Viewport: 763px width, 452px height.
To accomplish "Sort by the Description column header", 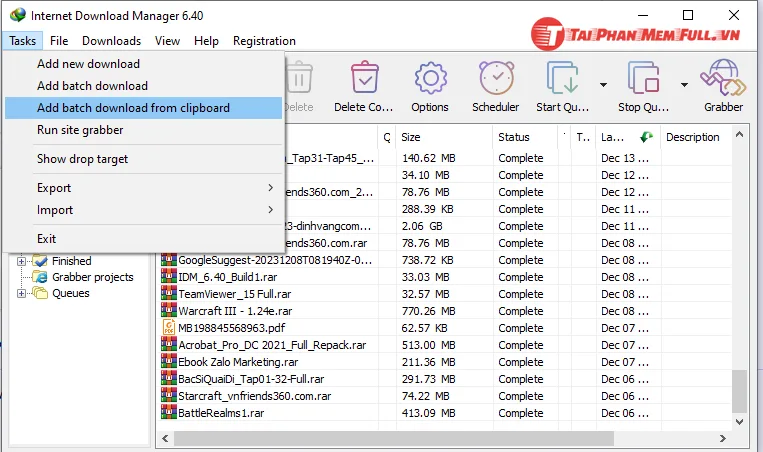I will (696, 137).
